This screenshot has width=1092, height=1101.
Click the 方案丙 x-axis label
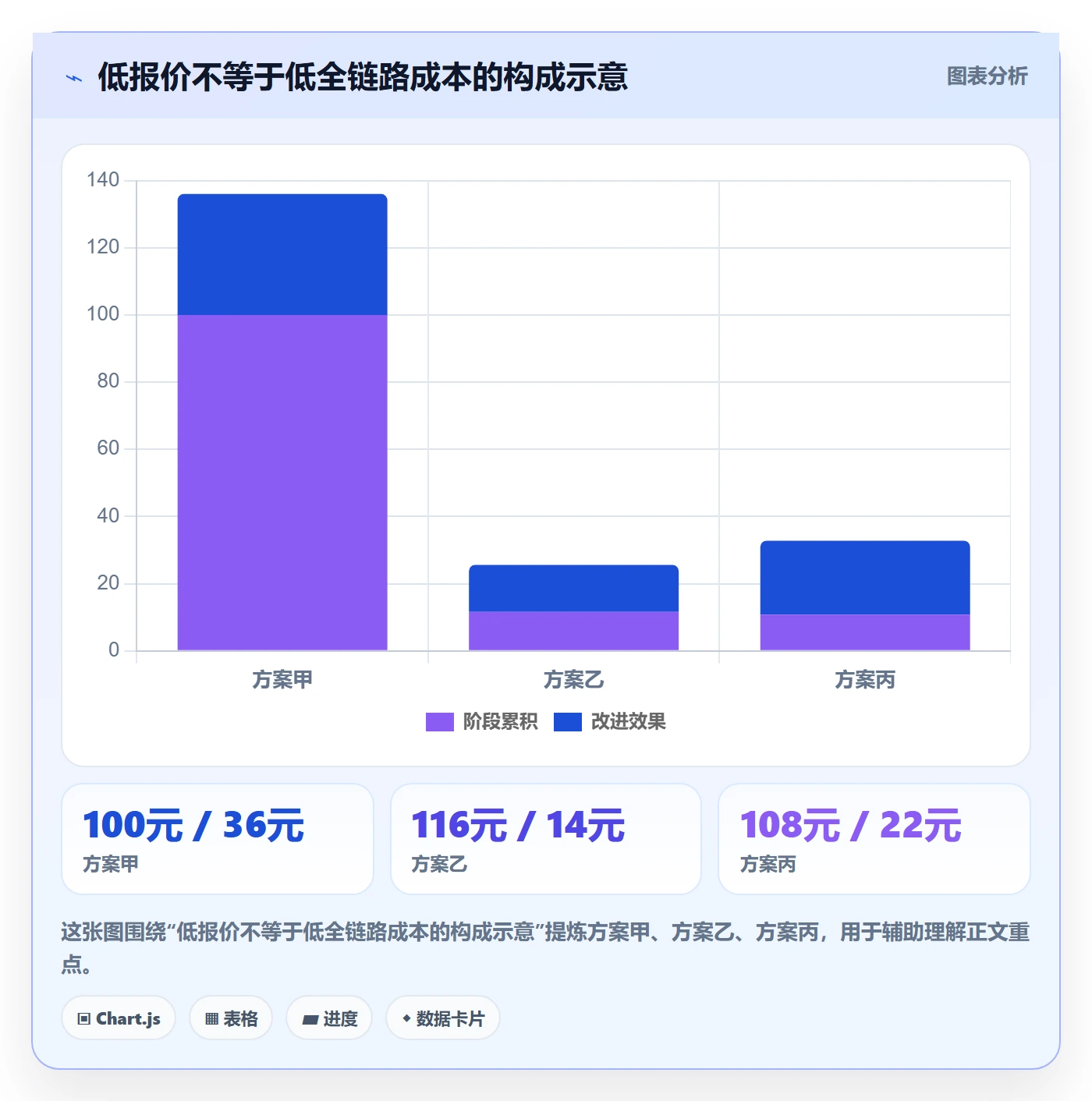tap(865, 680)
